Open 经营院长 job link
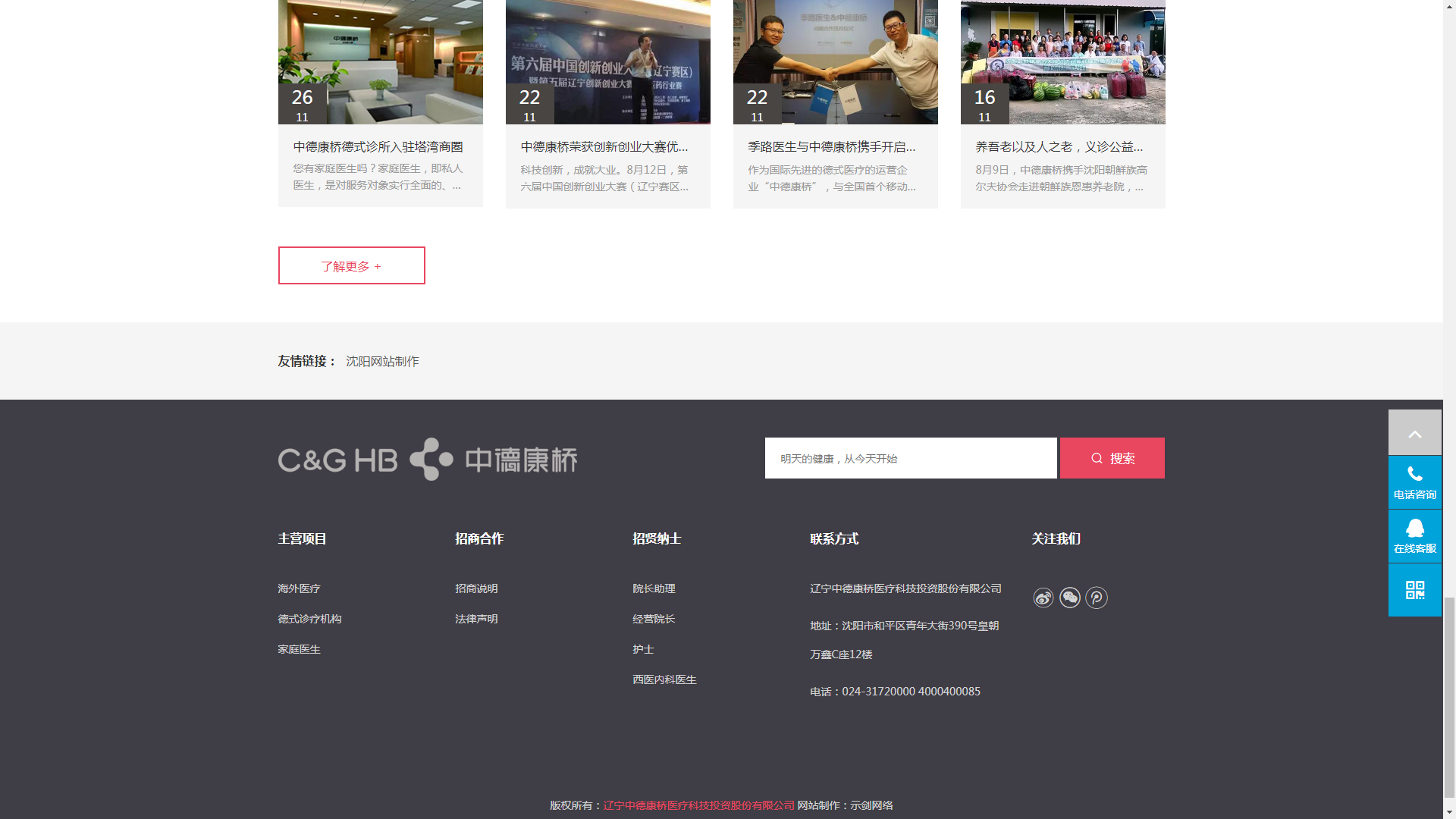This screenshot has height=819, width=1456. coord(654,620)
